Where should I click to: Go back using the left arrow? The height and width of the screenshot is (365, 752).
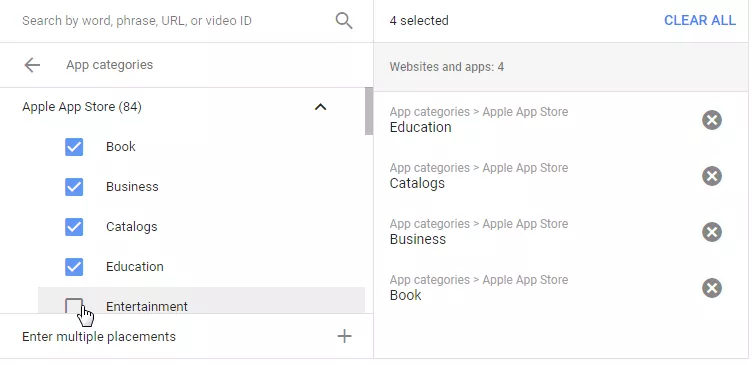tap(32, 65)
